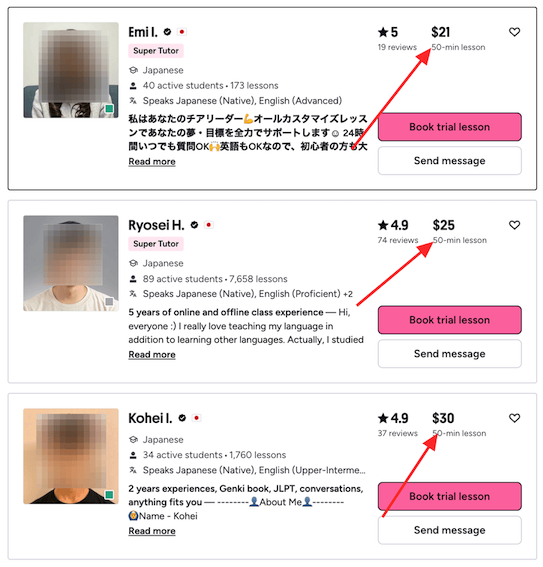
Task: Expand Ryosei H.'s bio via Read more
Action: 152,355
